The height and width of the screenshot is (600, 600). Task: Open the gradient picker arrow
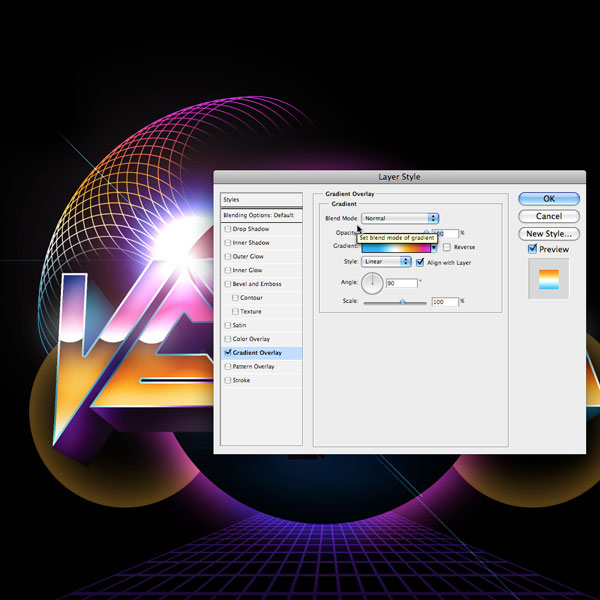pyautogui.click(x=434, y=248)
